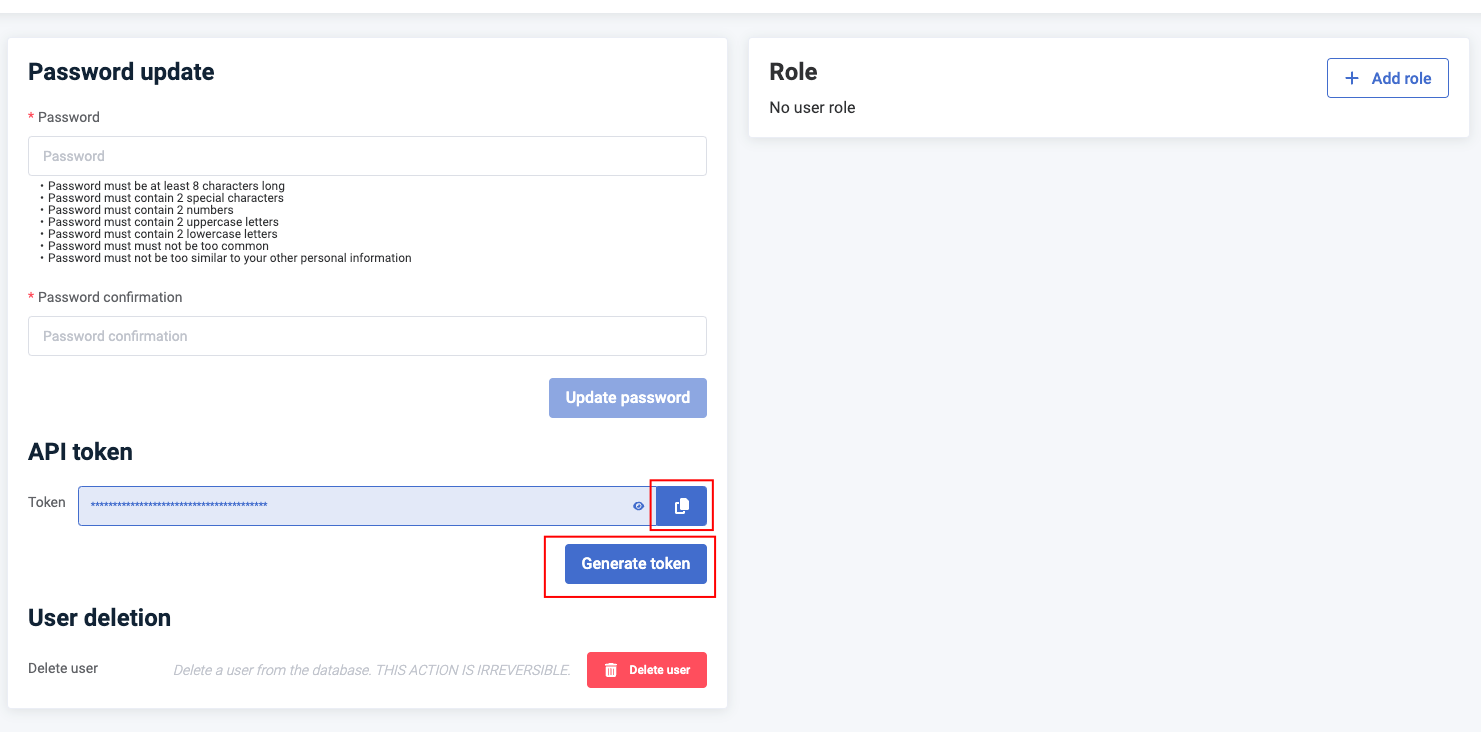Click the red Delete user button label
This screenshot has width=1481, height=732.
click(x=659, y=670)
